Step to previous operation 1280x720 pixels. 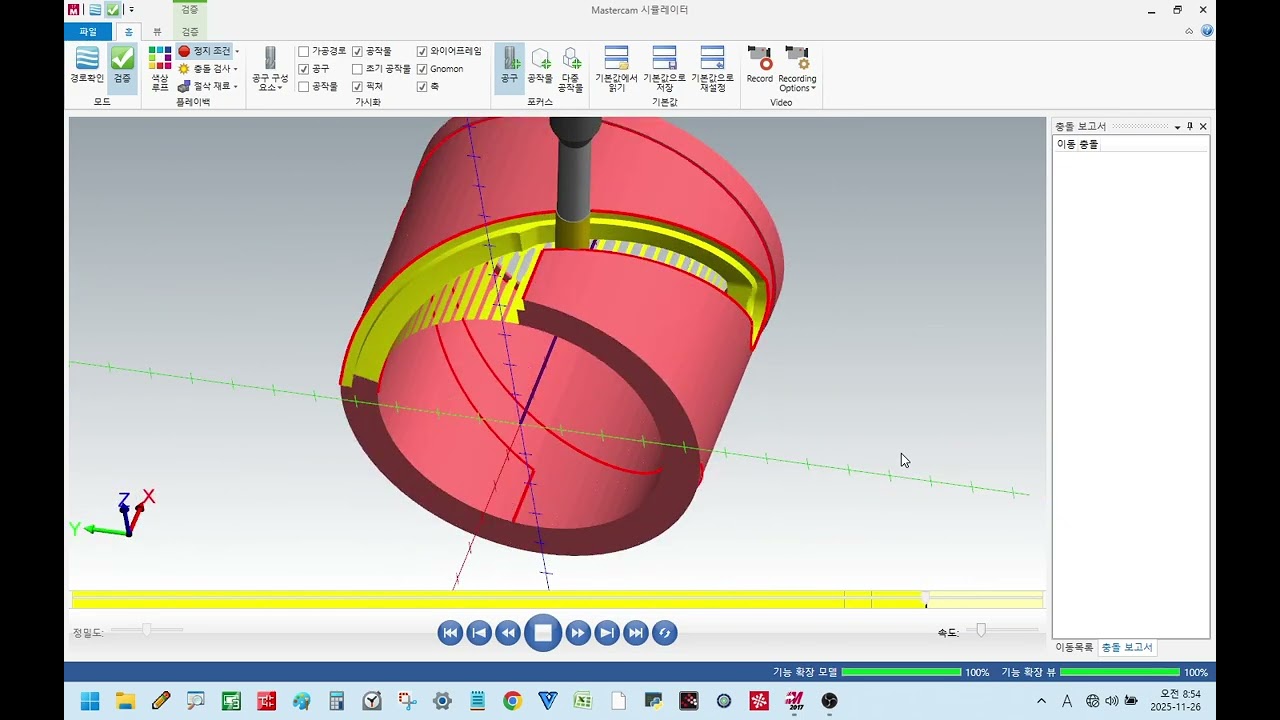coord(479,633)
